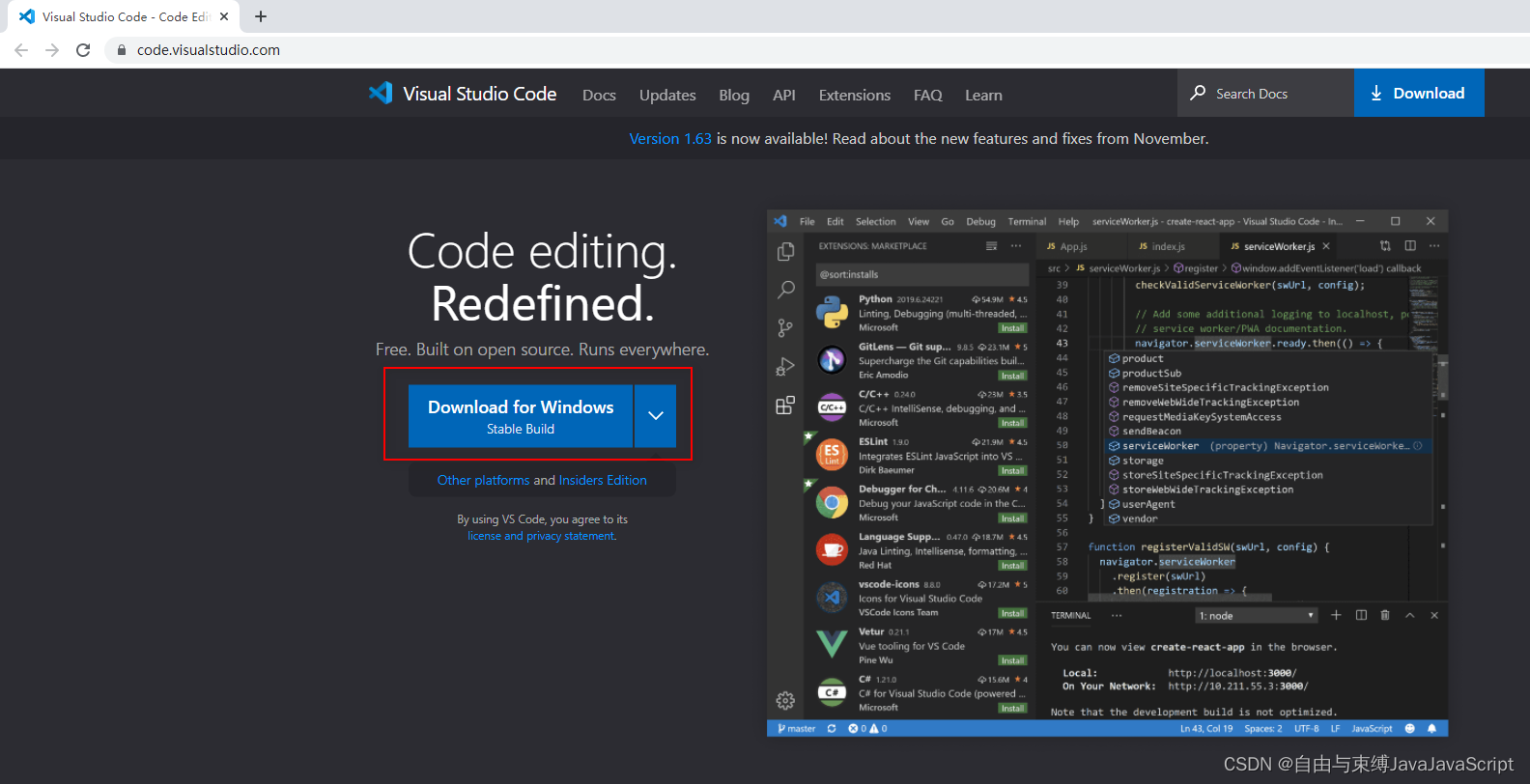This screenshot has height=784, width=1530.
Task: Click the C# extension icon
Action: [832, 692]
